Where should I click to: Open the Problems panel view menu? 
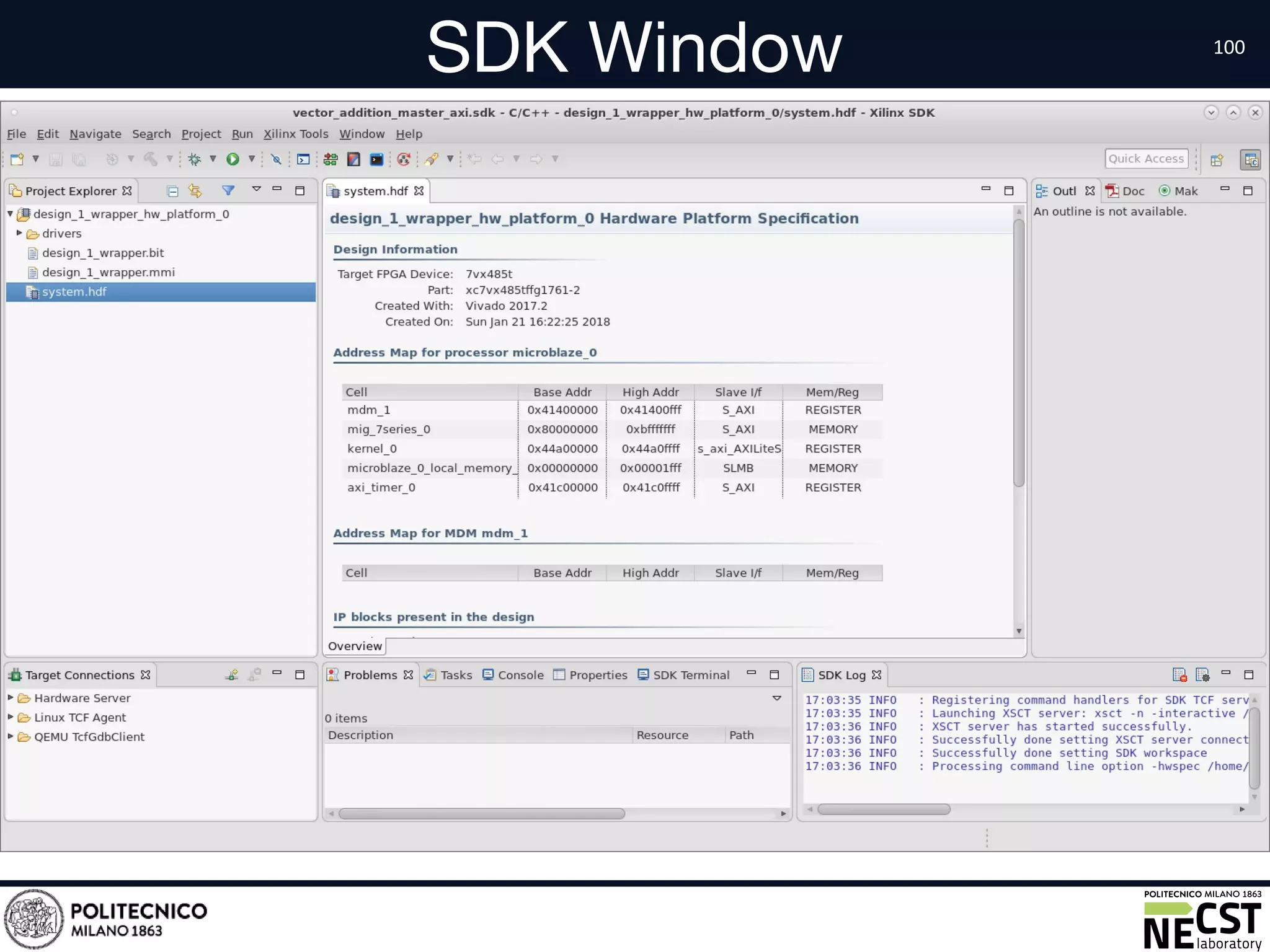(x=776, y=699)
